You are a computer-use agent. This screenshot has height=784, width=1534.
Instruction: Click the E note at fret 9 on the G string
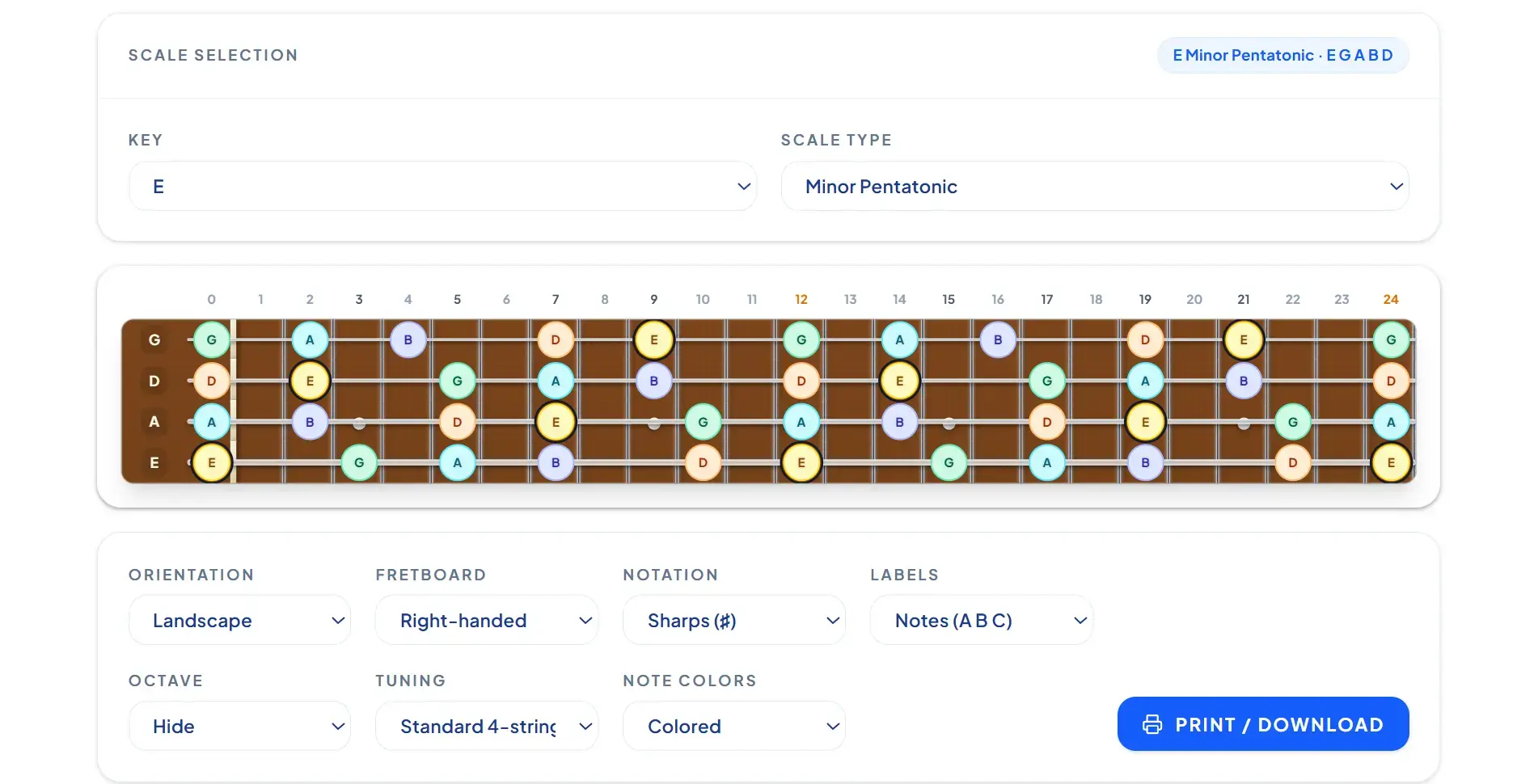tap(654, 339)
